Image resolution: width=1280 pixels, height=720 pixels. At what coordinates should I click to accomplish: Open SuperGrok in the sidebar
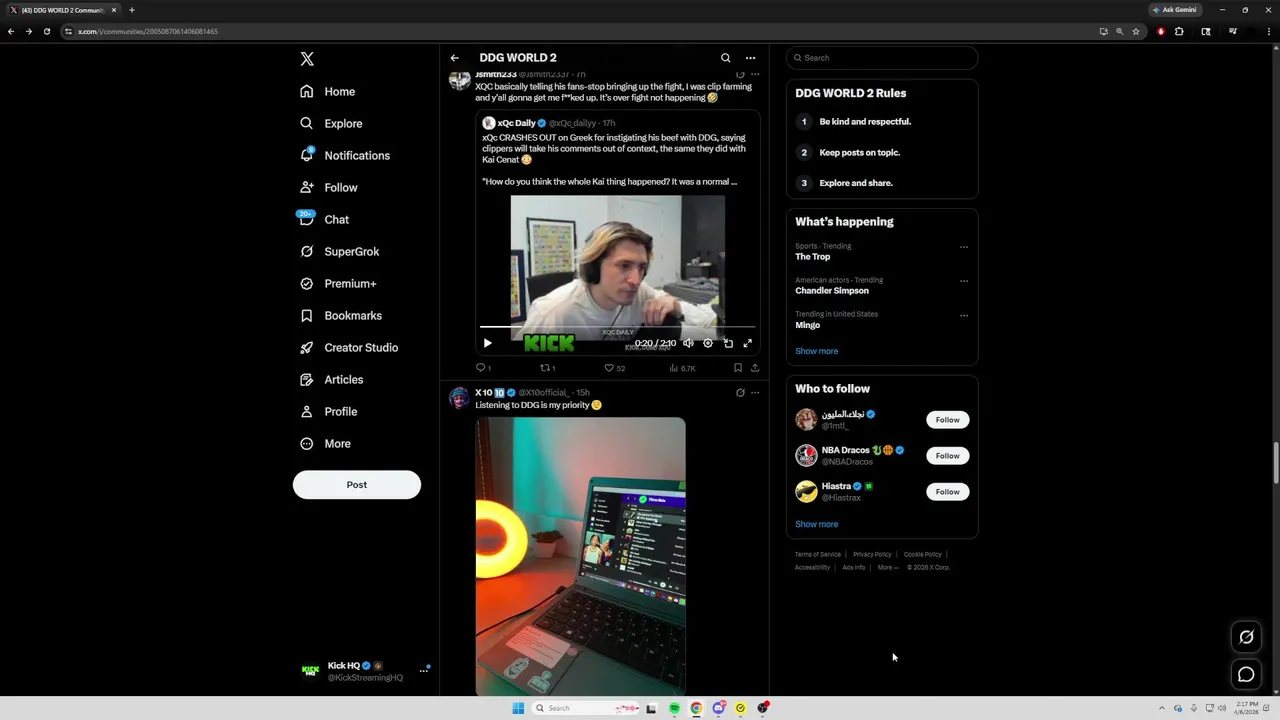click(x=340, y=251)
